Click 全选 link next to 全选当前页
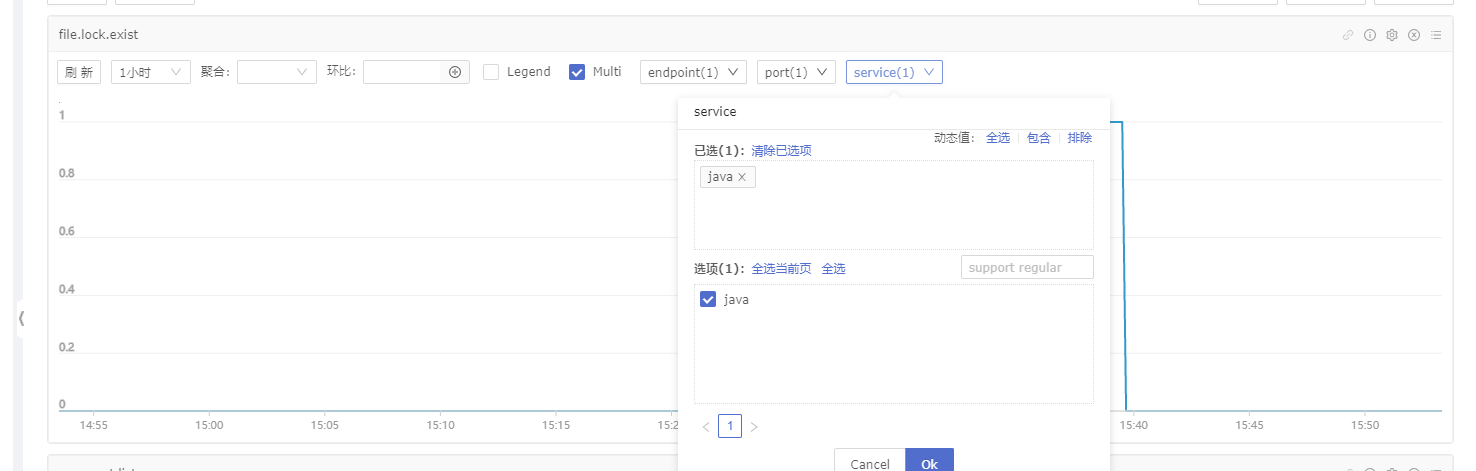The height and width of the screenshot is (471, 1476). [833, 269]
